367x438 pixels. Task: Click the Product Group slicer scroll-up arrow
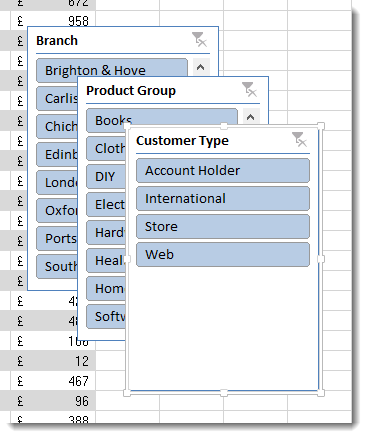251,117
